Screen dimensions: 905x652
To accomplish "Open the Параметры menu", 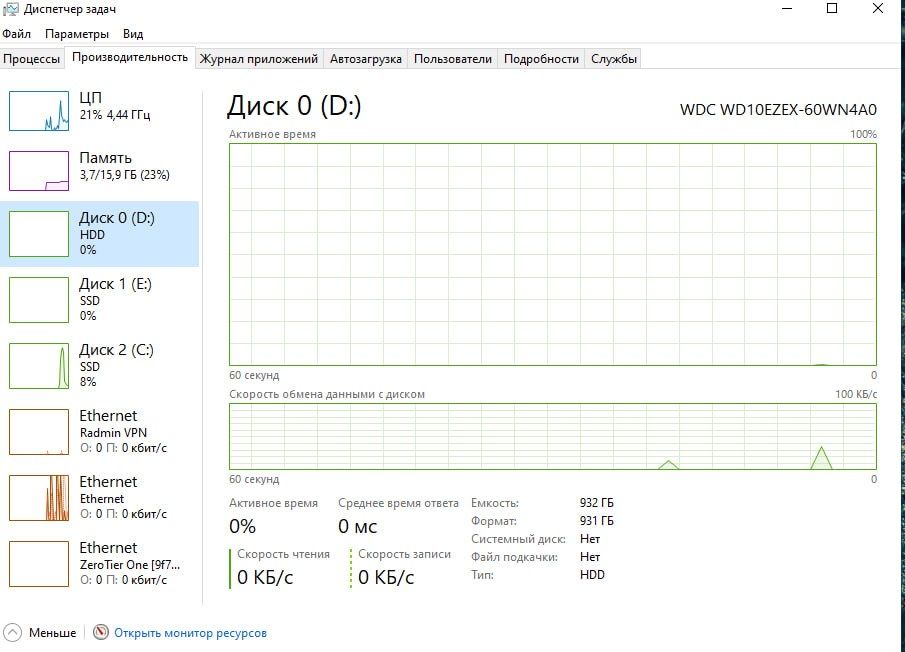I will point(76,34).
